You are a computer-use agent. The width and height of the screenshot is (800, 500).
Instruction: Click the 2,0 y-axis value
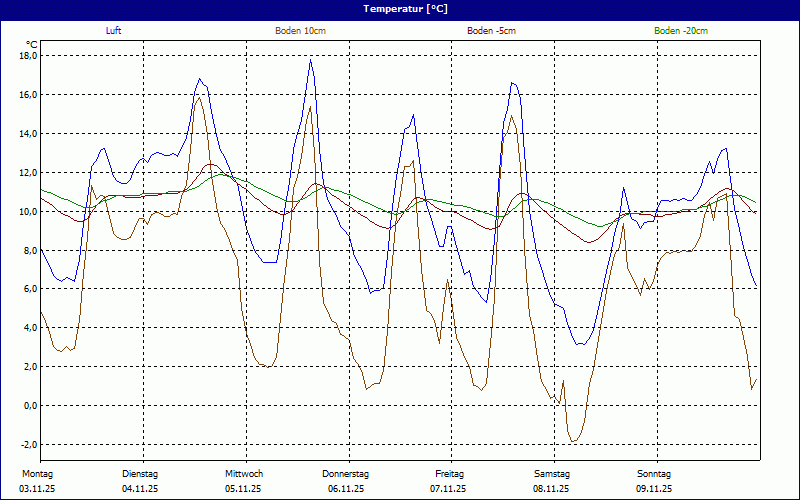31,366
